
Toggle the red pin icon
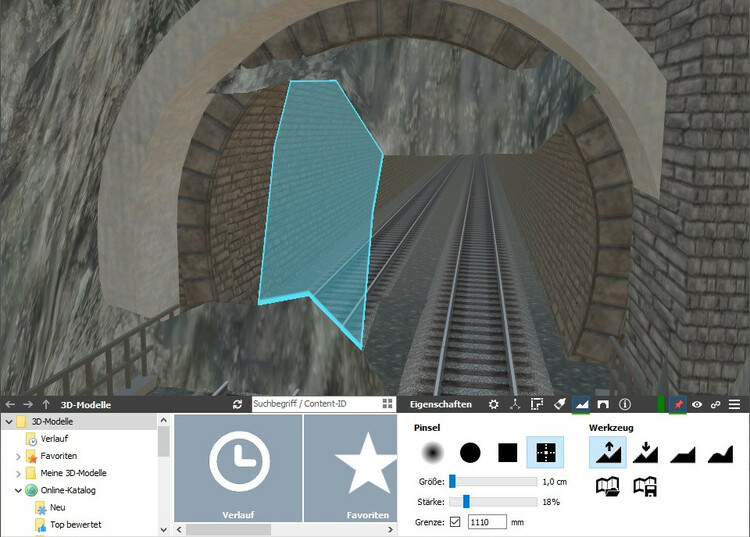(678, 405)
